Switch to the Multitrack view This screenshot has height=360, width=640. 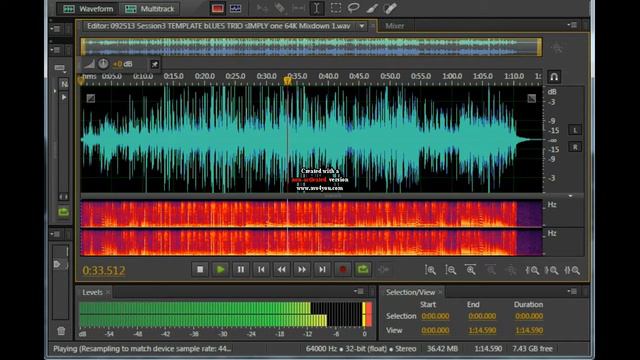149,9
